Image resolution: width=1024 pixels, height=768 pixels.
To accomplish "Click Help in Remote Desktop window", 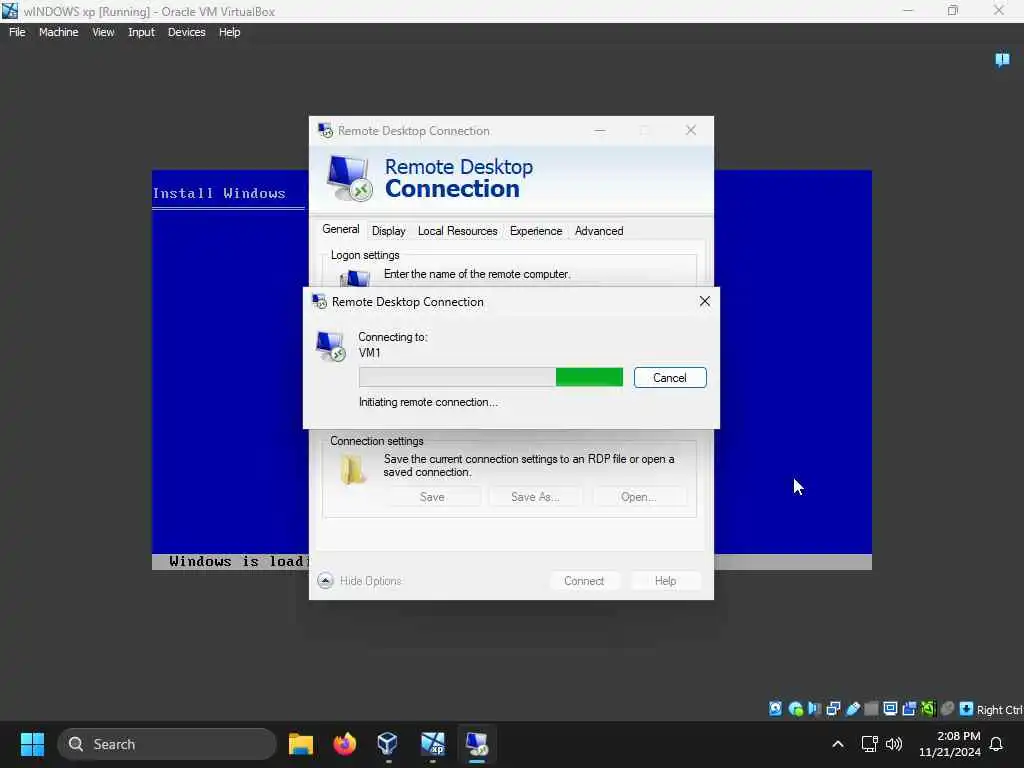I will 665,581.
